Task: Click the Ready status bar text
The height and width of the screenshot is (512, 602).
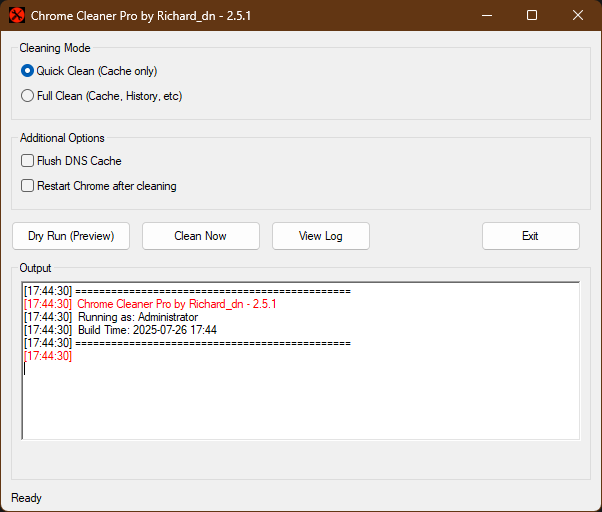Action: [26, 498]
